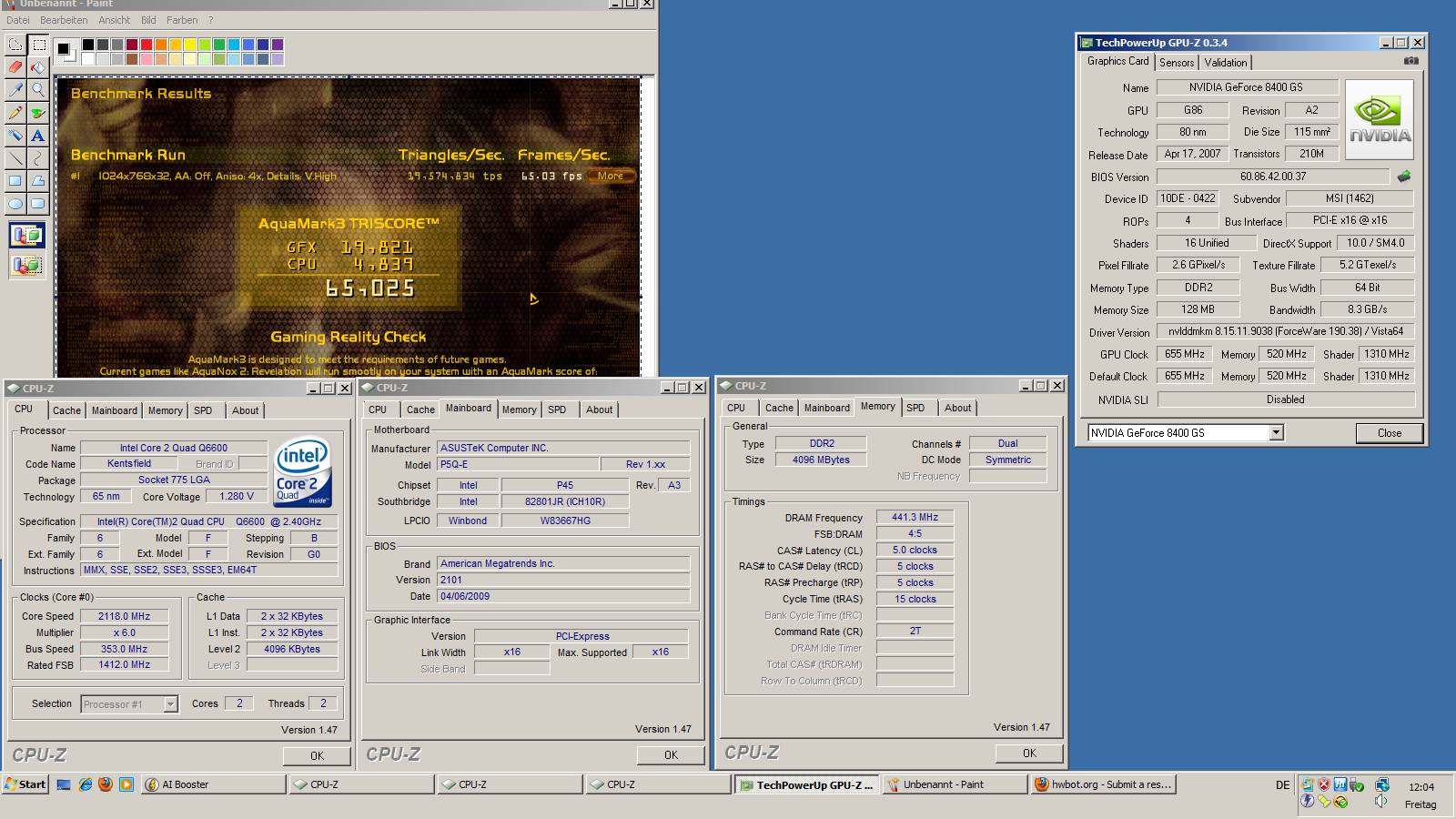Choose the Fill With Color bucket tool
This screenshot has width=1456, height=819.
[x=38, y=67]
